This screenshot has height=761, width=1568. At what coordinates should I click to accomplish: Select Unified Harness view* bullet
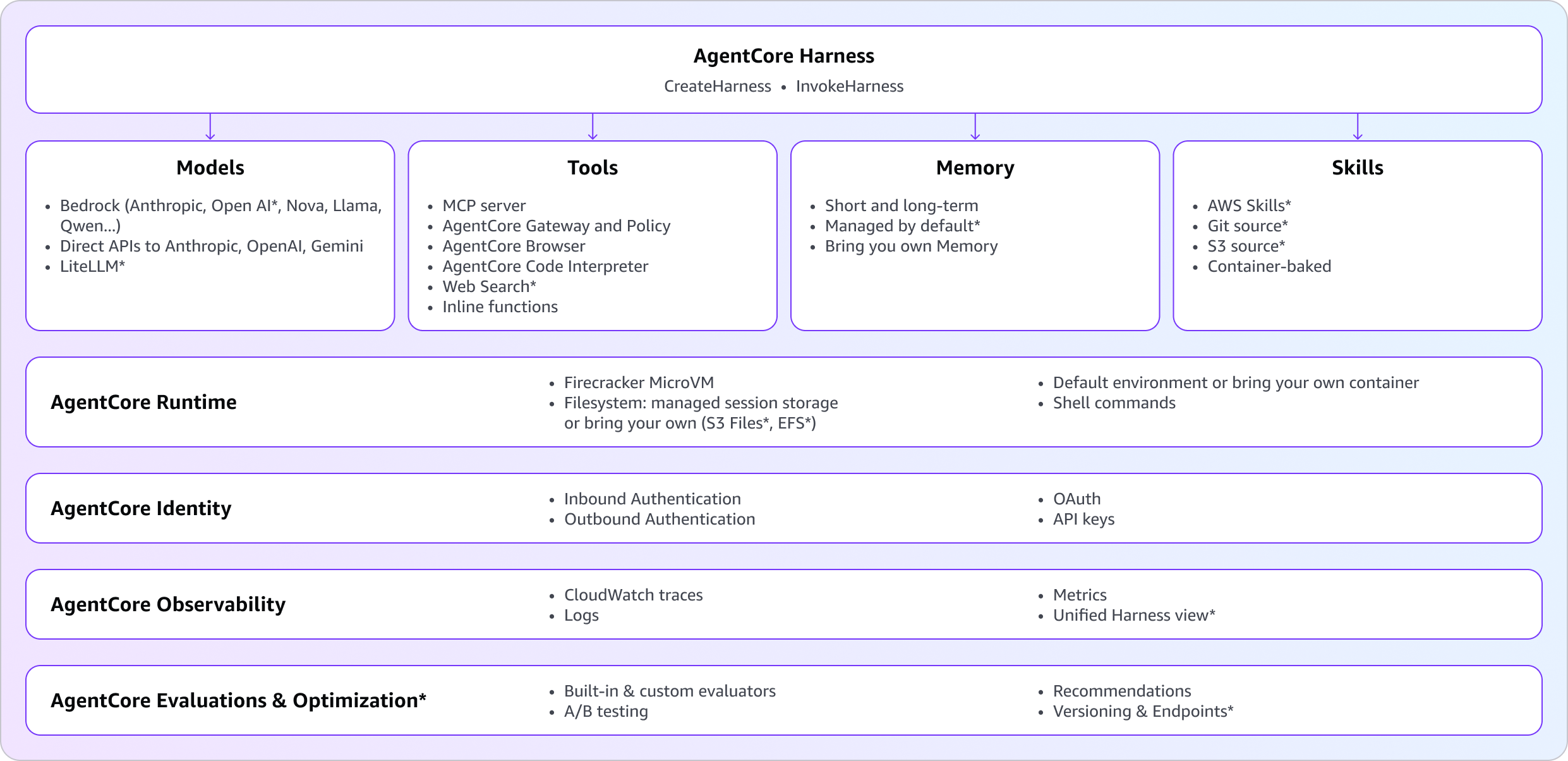tap(1134, 615)
